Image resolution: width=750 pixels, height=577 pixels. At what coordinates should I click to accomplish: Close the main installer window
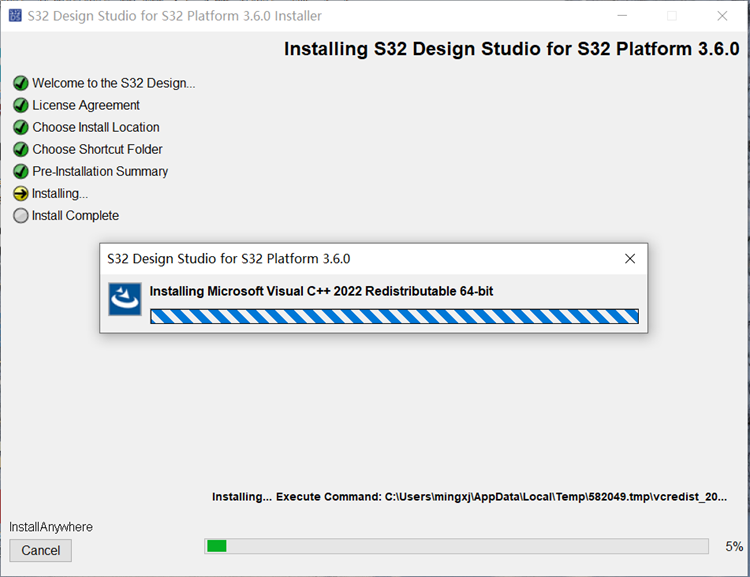pyautogui.click(x=722, y=16)
